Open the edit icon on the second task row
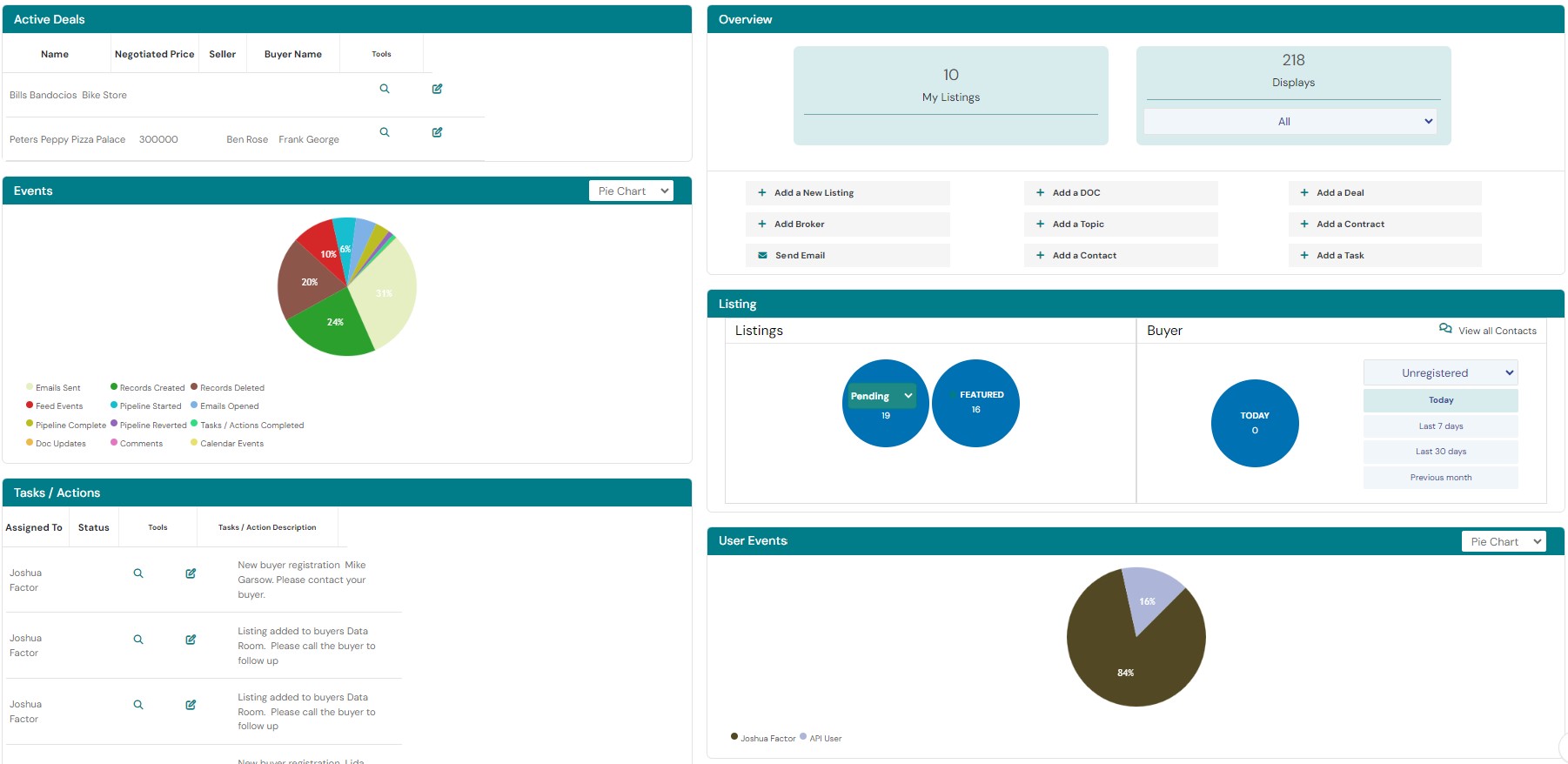This screenshot has height=764, width=1568. (191, 640)
